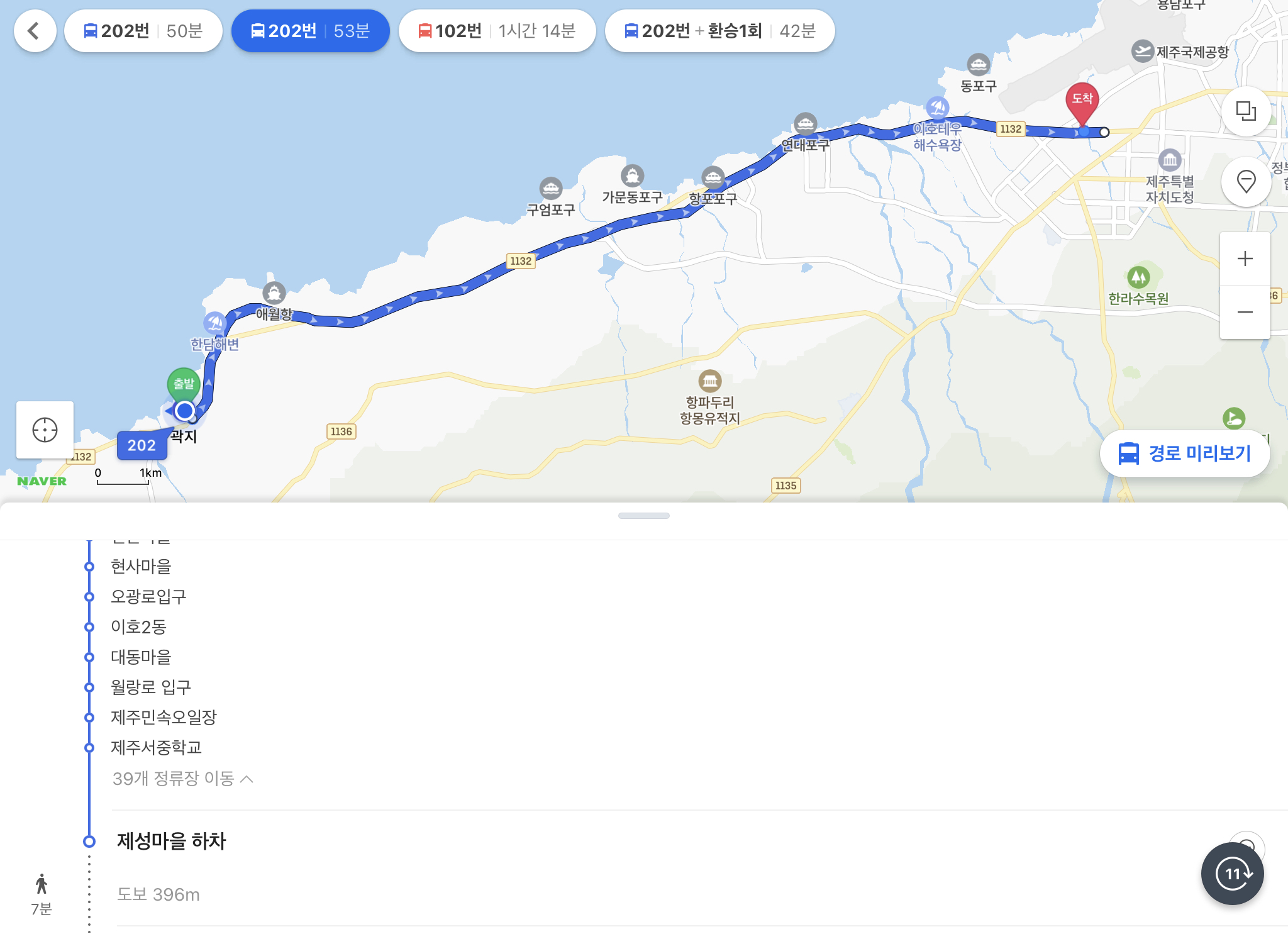Select the 제주국제공항 airport icon on map
Viewport: 1288px width, 934px height.
click(x=1142, y=52)
